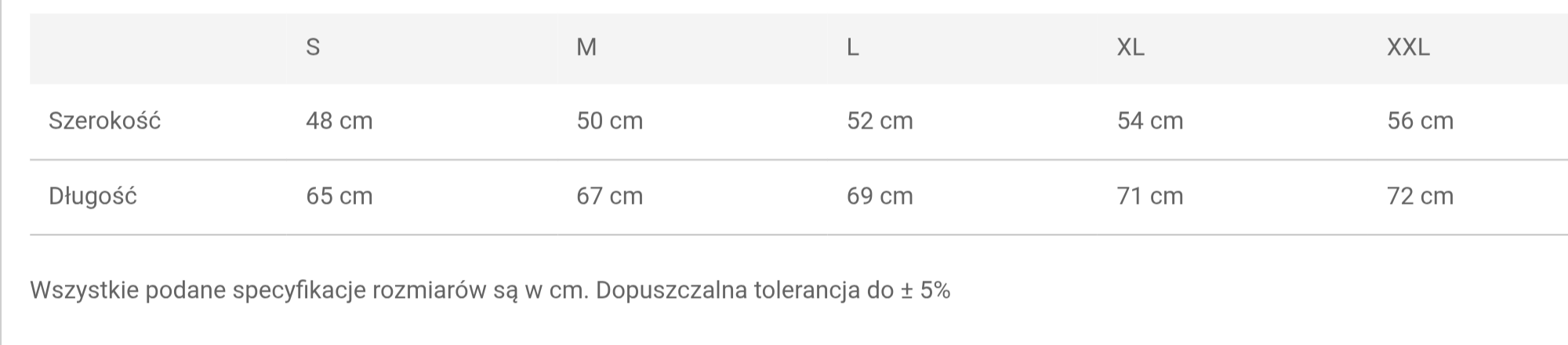Select the XL size column header
Image resolution: width=1568 pixels, height=345 pixels.
click(1131, 48)
